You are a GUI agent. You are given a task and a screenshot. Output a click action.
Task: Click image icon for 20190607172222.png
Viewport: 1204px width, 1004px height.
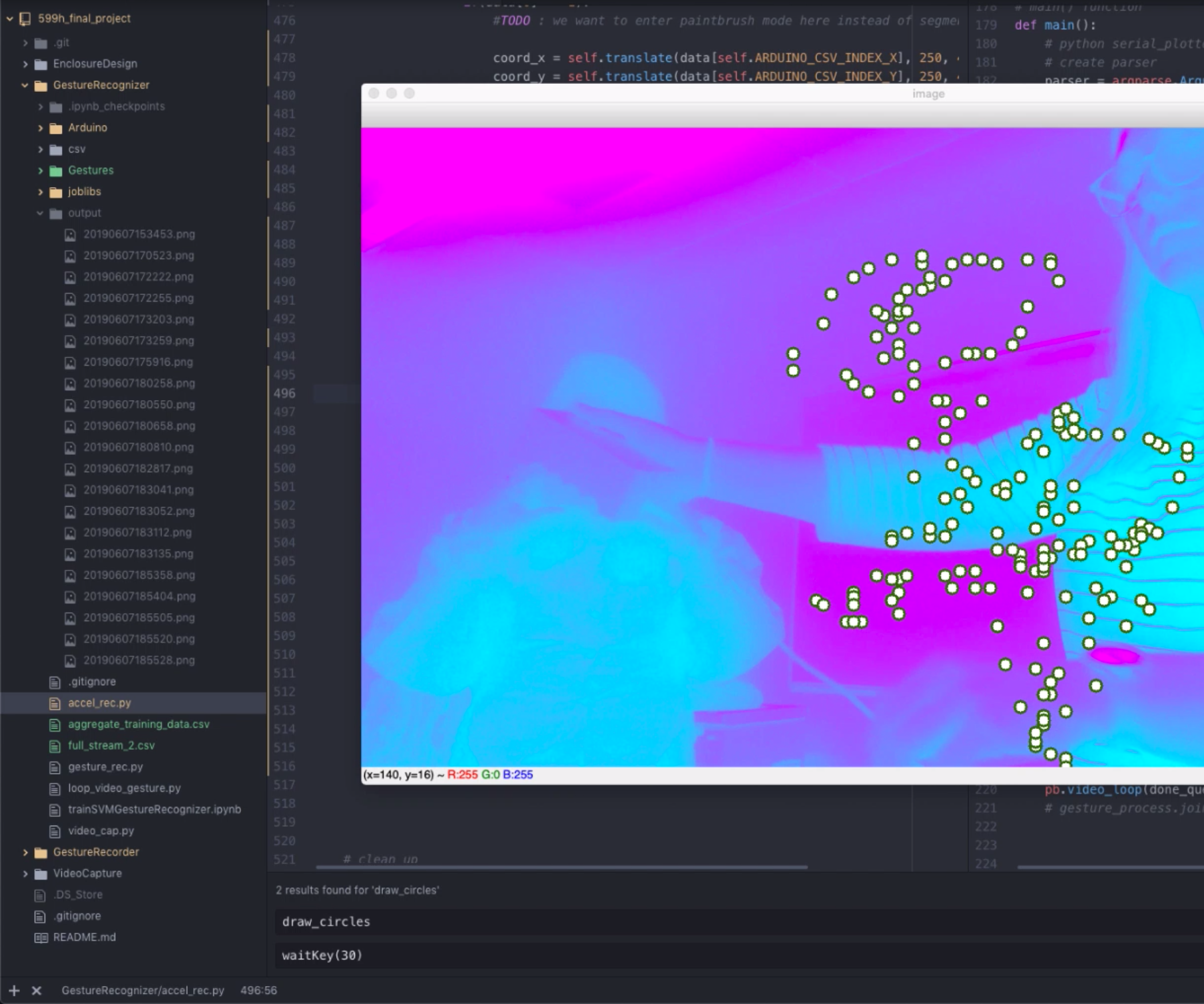click(x=70, y=277)
